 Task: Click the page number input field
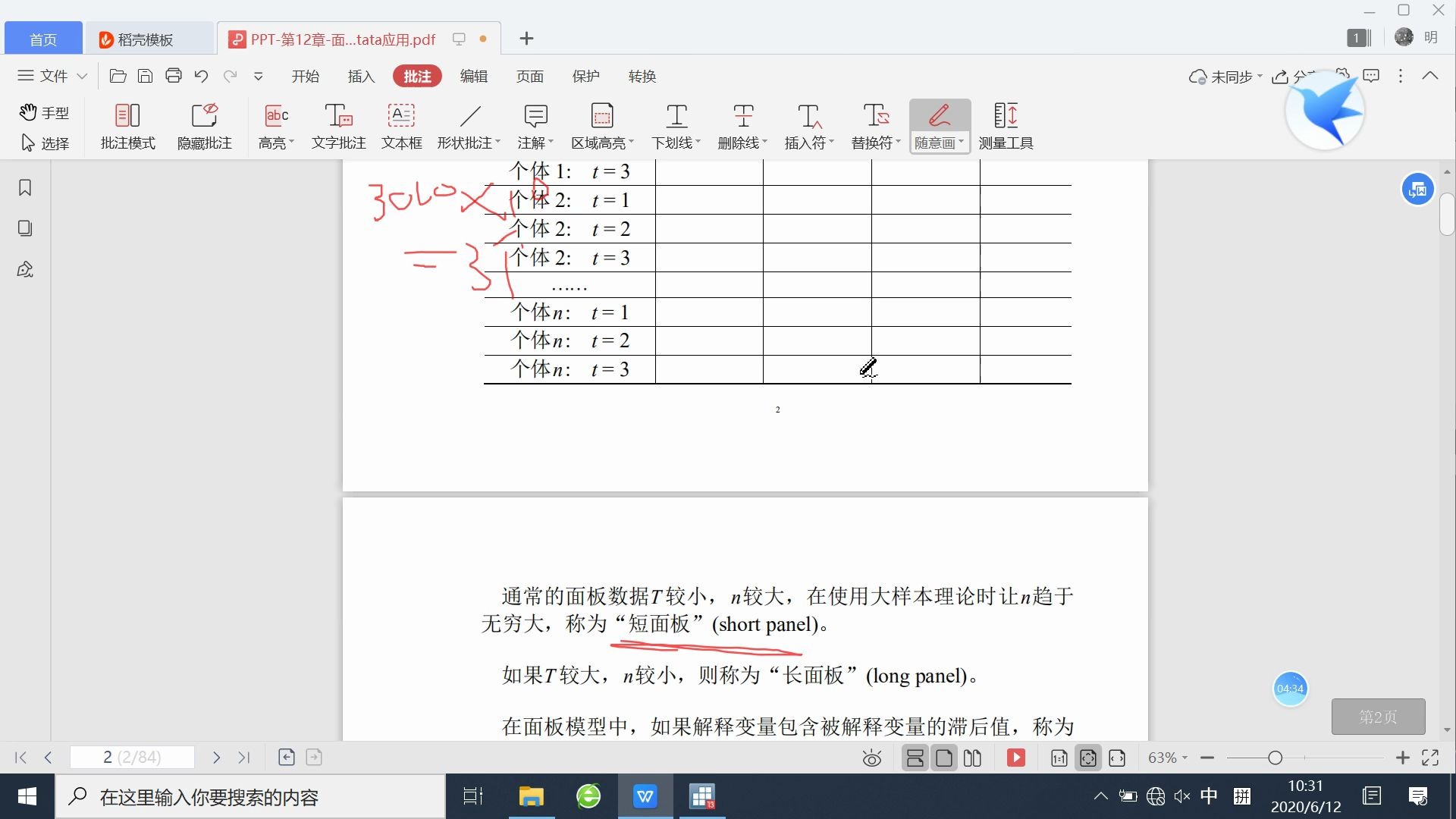pos(132,758)
